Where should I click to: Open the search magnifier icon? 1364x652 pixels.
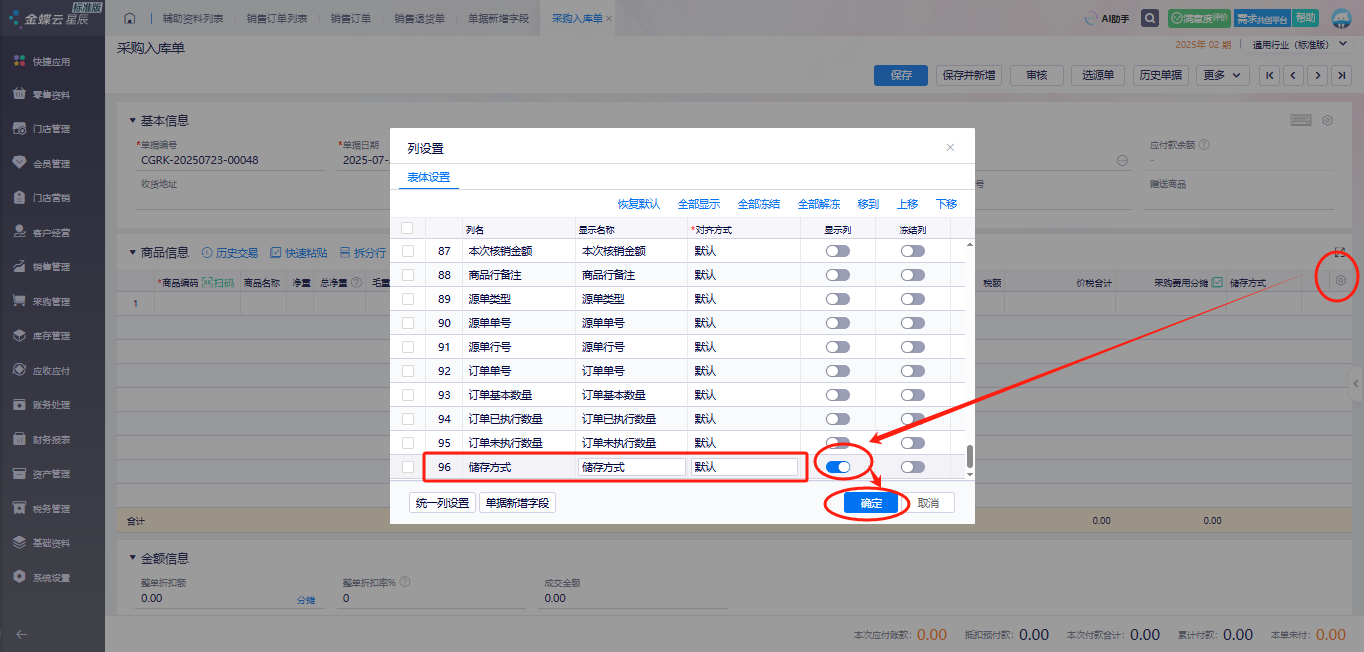(1151, 18)
